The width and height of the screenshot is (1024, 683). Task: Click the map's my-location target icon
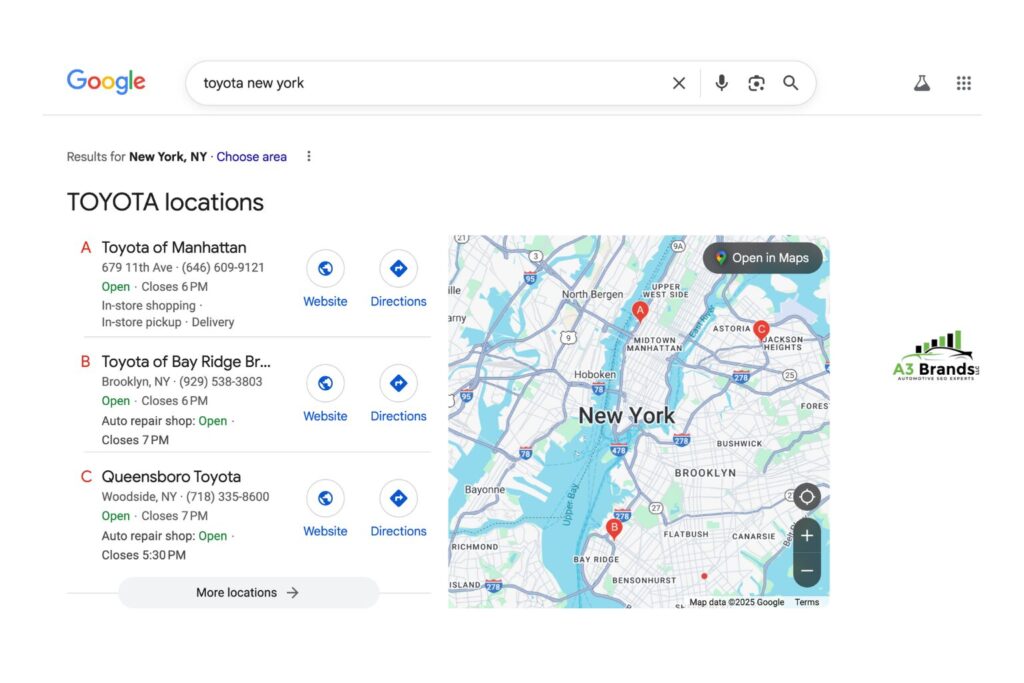[x=807, y=497]
